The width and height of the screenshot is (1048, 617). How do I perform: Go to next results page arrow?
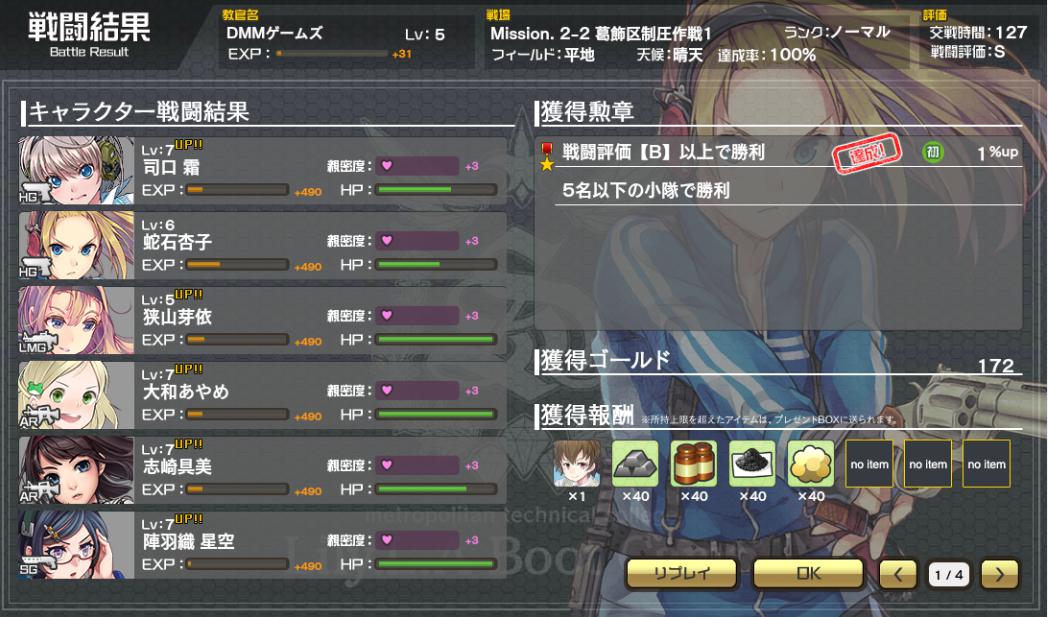point(999,574)
